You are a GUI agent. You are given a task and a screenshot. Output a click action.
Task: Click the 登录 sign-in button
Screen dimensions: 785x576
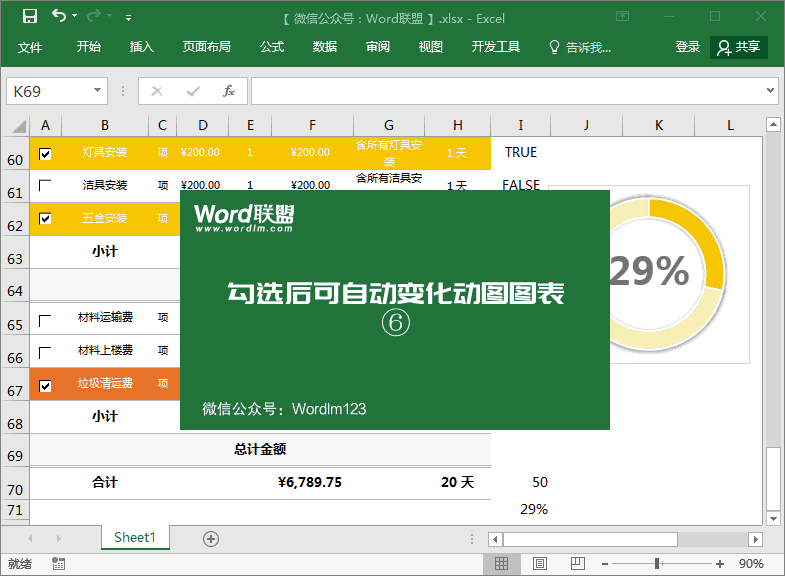(687, 47)
